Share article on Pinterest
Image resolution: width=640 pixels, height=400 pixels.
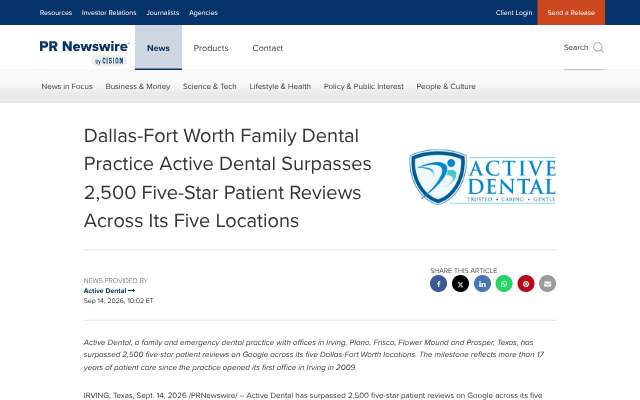point(526,284)
